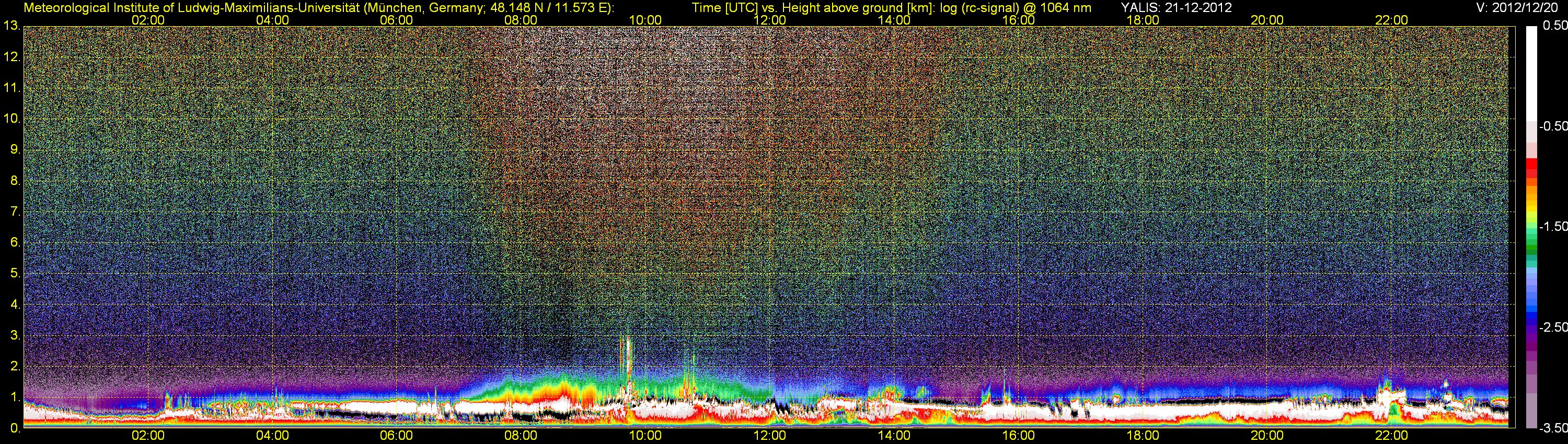
Task: Click the top axis 20:00 time label
Action: click(x=1267, y=20)
